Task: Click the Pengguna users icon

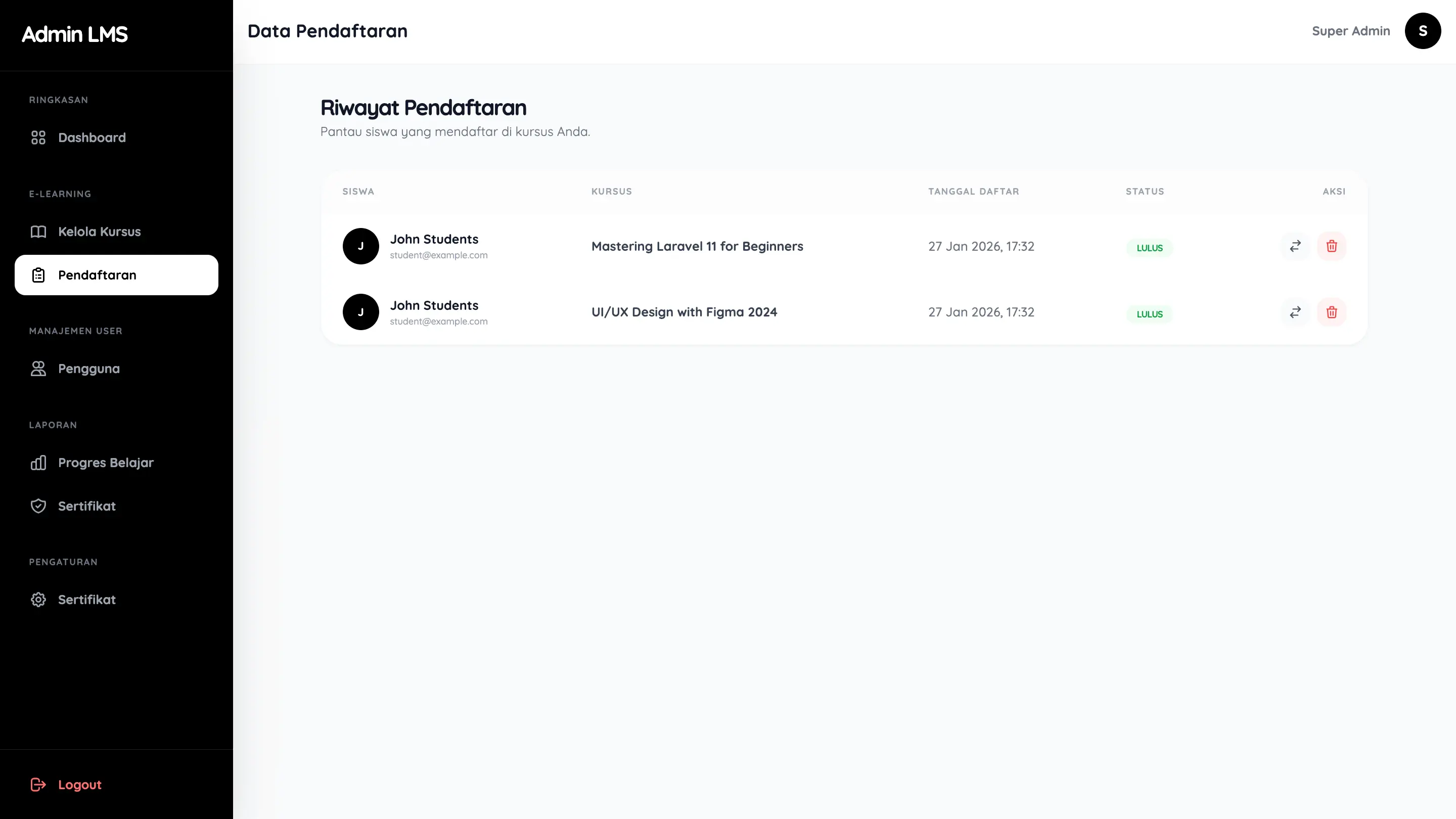Action: (38, 369)
